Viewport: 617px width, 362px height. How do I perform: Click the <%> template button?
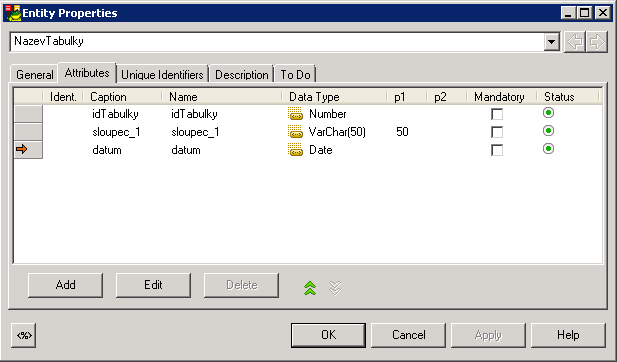[24, 335]
